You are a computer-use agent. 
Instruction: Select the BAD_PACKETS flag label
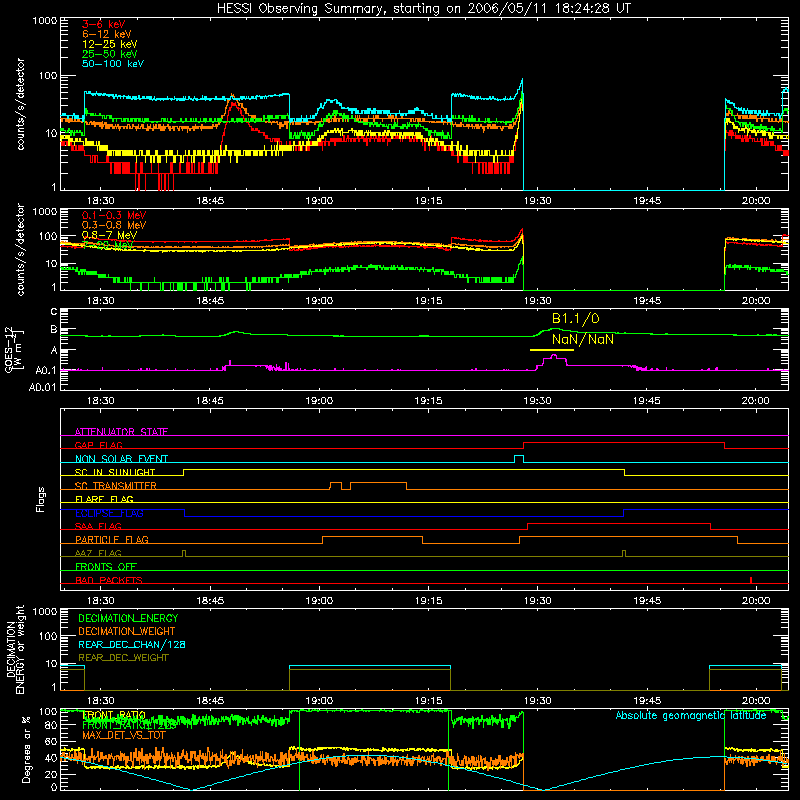[109, 580]
